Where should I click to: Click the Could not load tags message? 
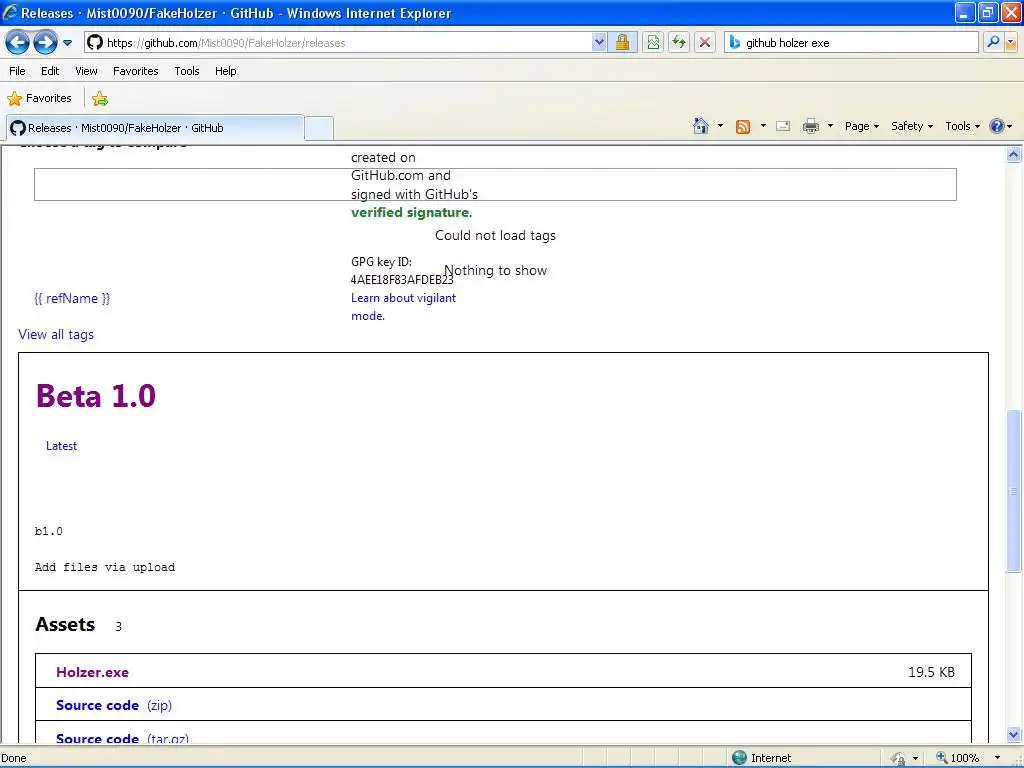(495, 235)
